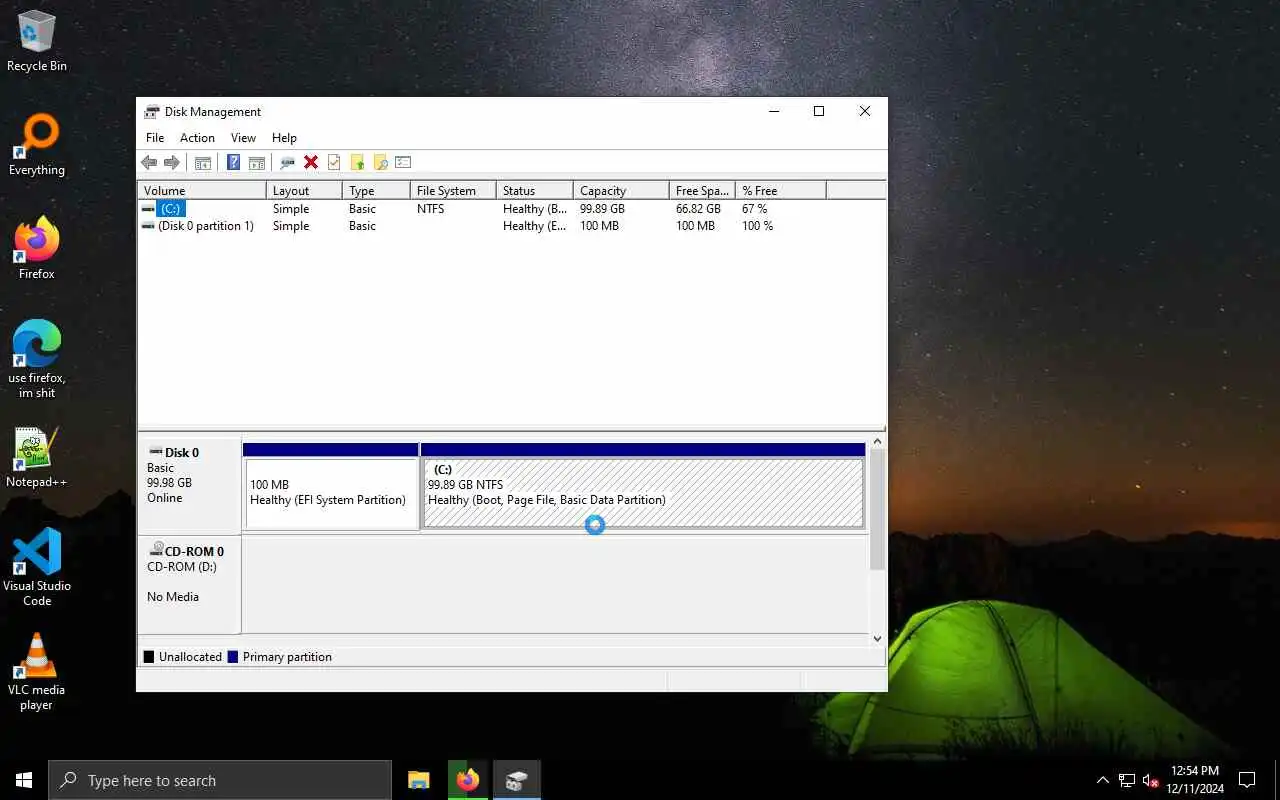Sort by the Type column header
This screenshot has width=1280, height=800.
tap(376, 190)
